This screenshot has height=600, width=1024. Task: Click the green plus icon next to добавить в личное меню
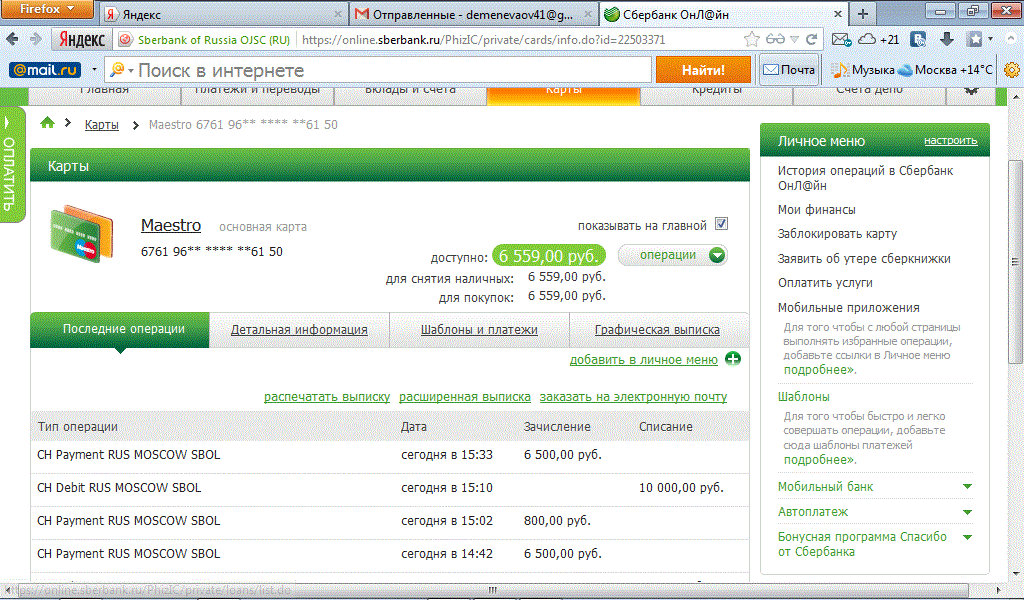(x=733, y=359)
